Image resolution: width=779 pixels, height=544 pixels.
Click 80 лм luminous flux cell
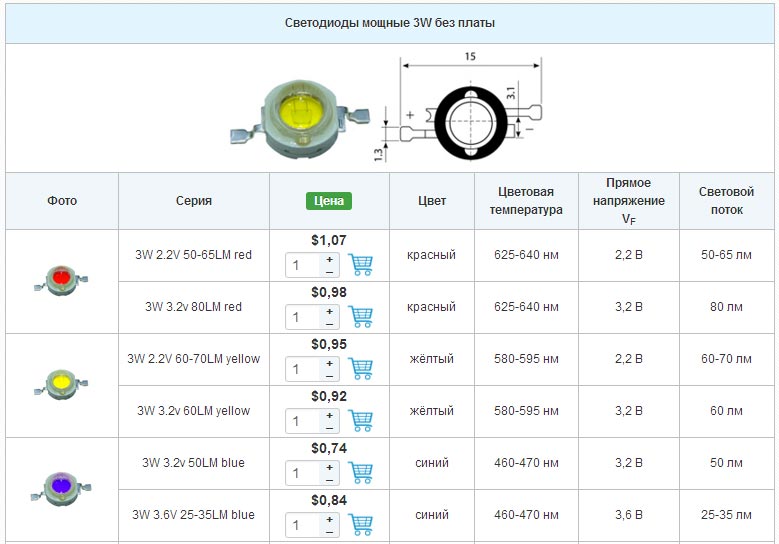(x=726, y=307)
